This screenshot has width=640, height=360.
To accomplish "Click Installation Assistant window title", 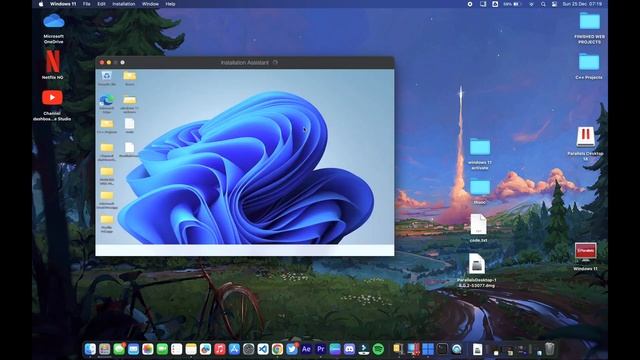I will click(x=245, y=62).
